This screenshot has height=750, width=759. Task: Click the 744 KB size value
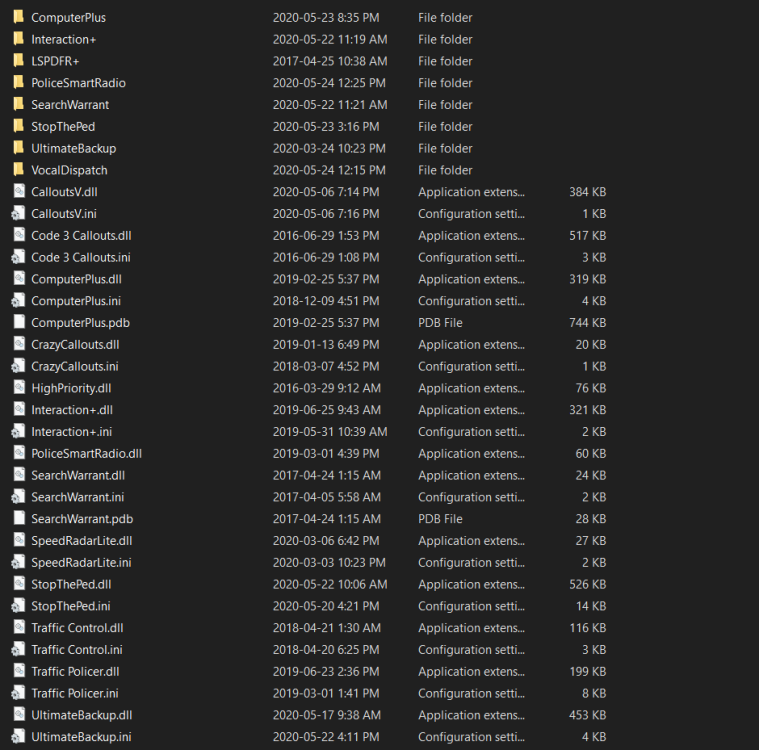[x=587, y=322]
